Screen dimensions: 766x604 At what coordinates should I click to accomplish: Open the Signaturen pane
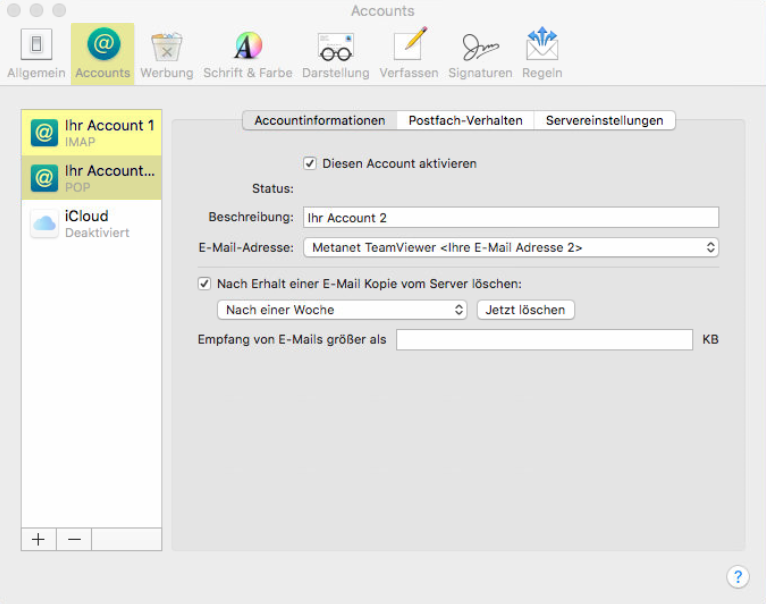click(480, 54)
